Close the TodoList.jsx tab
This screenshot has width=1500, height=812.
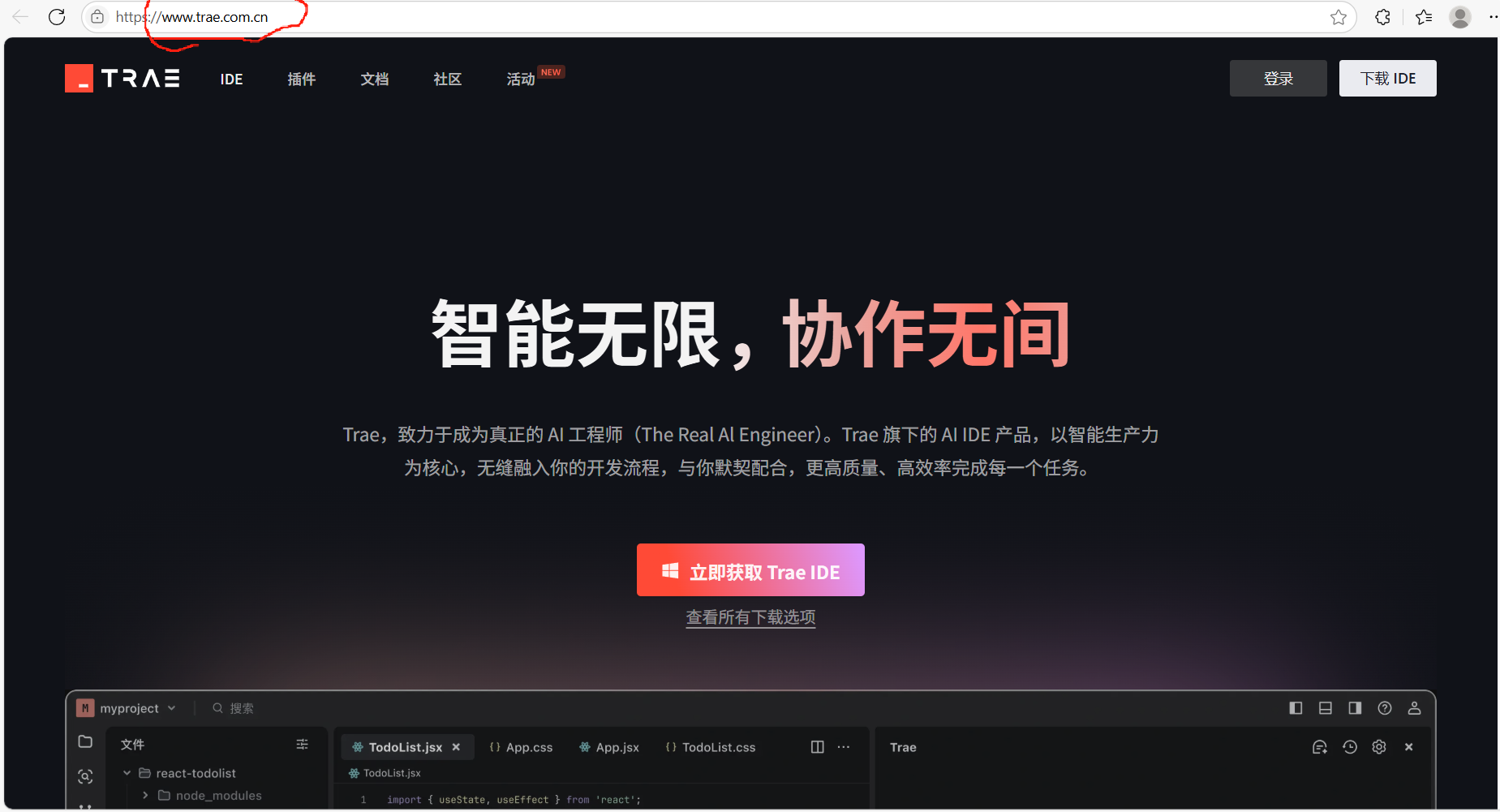point(456,747)
